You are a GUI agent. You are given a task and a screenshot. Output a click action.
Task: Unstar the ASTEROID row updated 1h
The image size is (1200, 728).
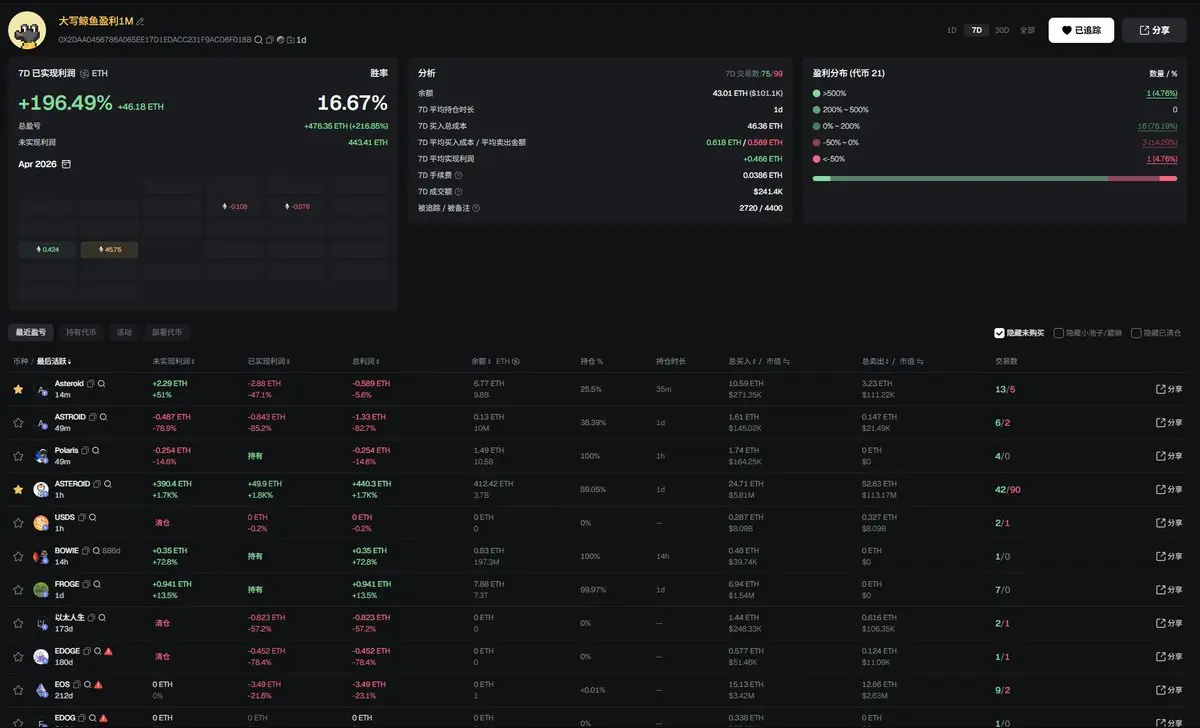(x=18, y=489)
